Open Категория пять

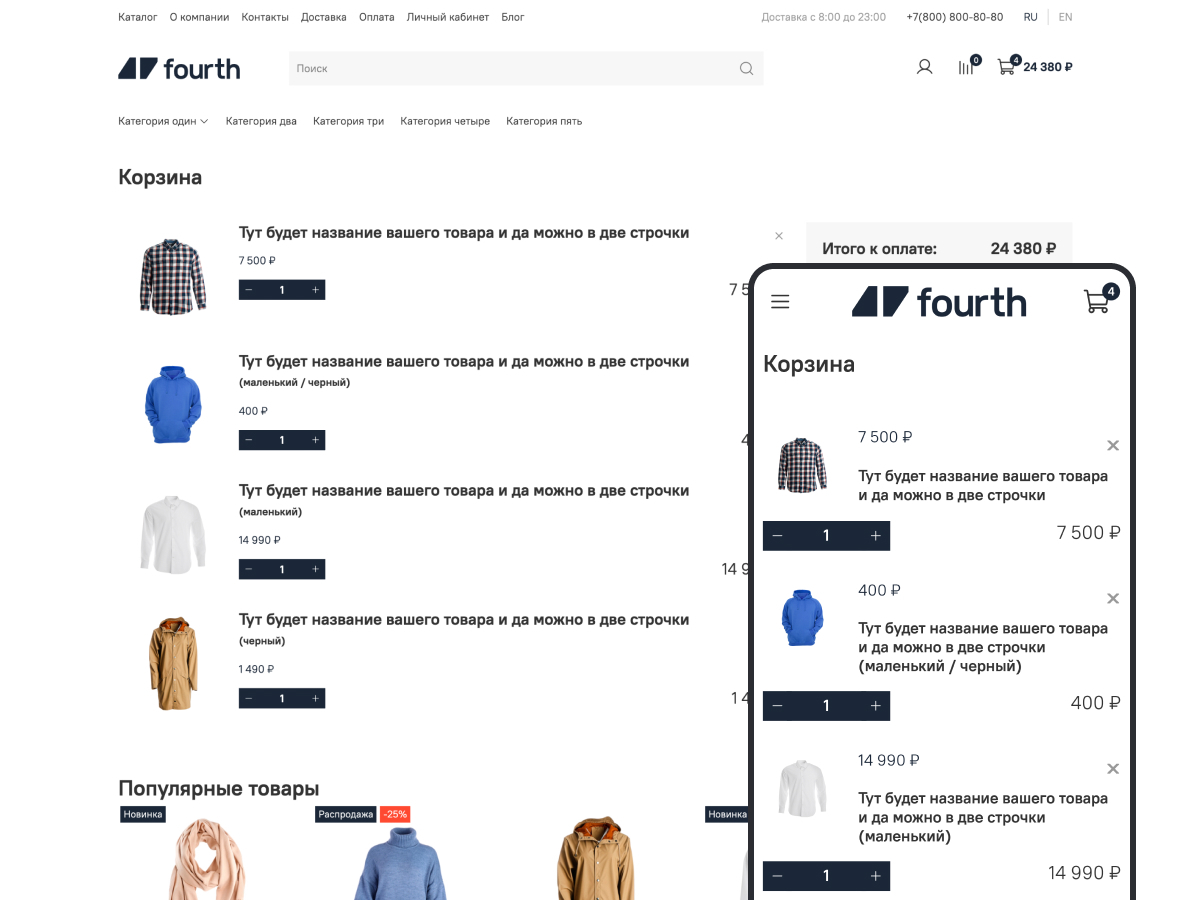[544, 121]
